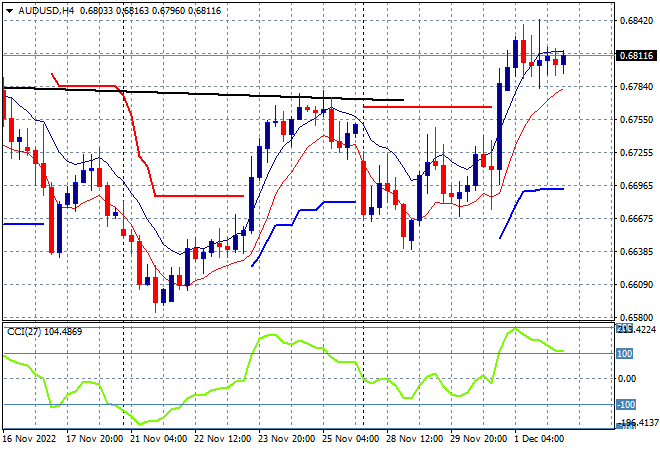
Task: Click the 0.68420 price scale label
Action: pyautogui.click(x=636, y=21)
